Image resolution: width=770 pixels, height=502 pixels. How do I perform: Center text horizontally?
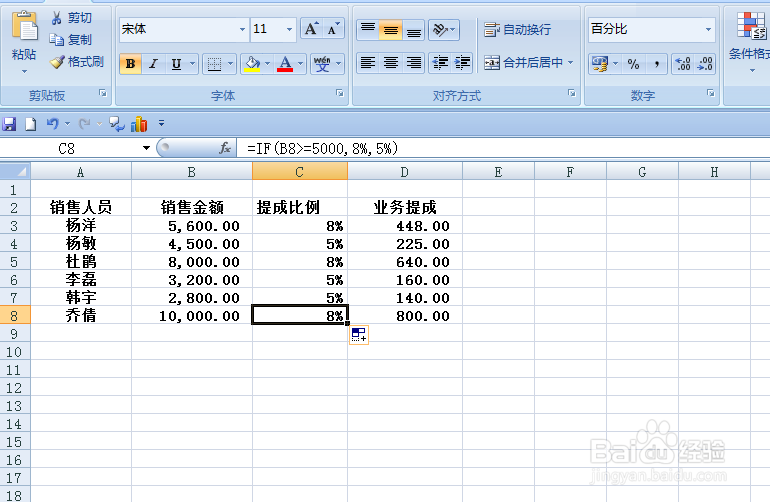391,63
